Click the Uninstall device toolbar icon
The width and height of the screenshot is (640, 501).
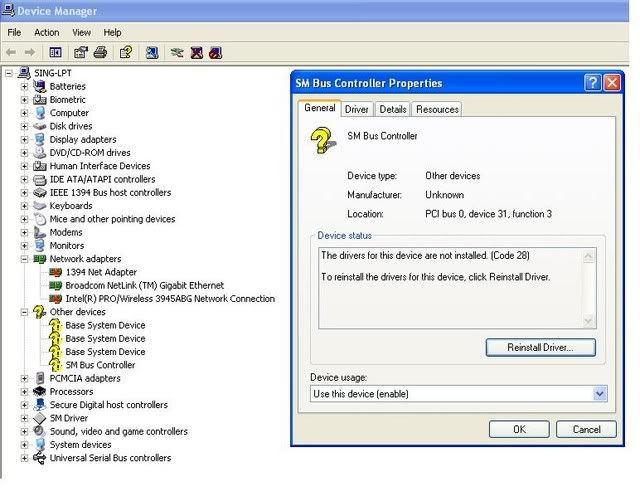pyautogui.click(x=196, y=52)
